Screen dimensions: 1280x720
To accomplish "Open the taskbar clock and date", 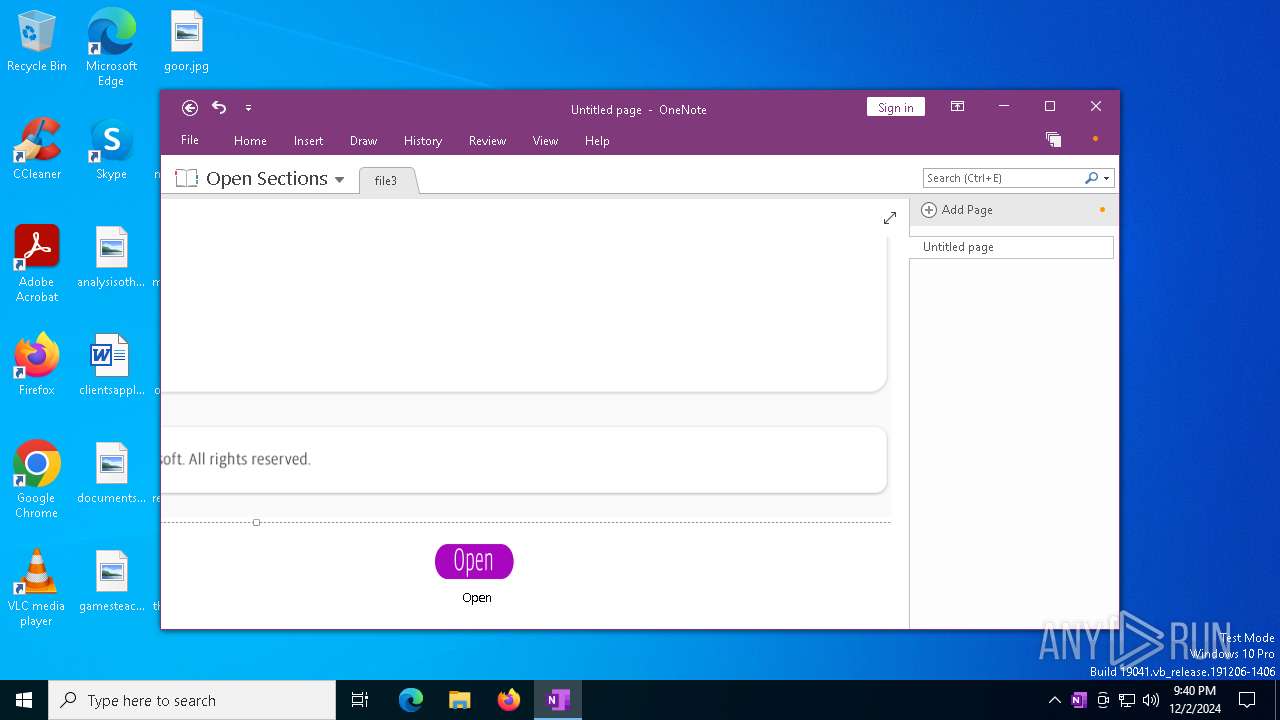I will 1195,700.
